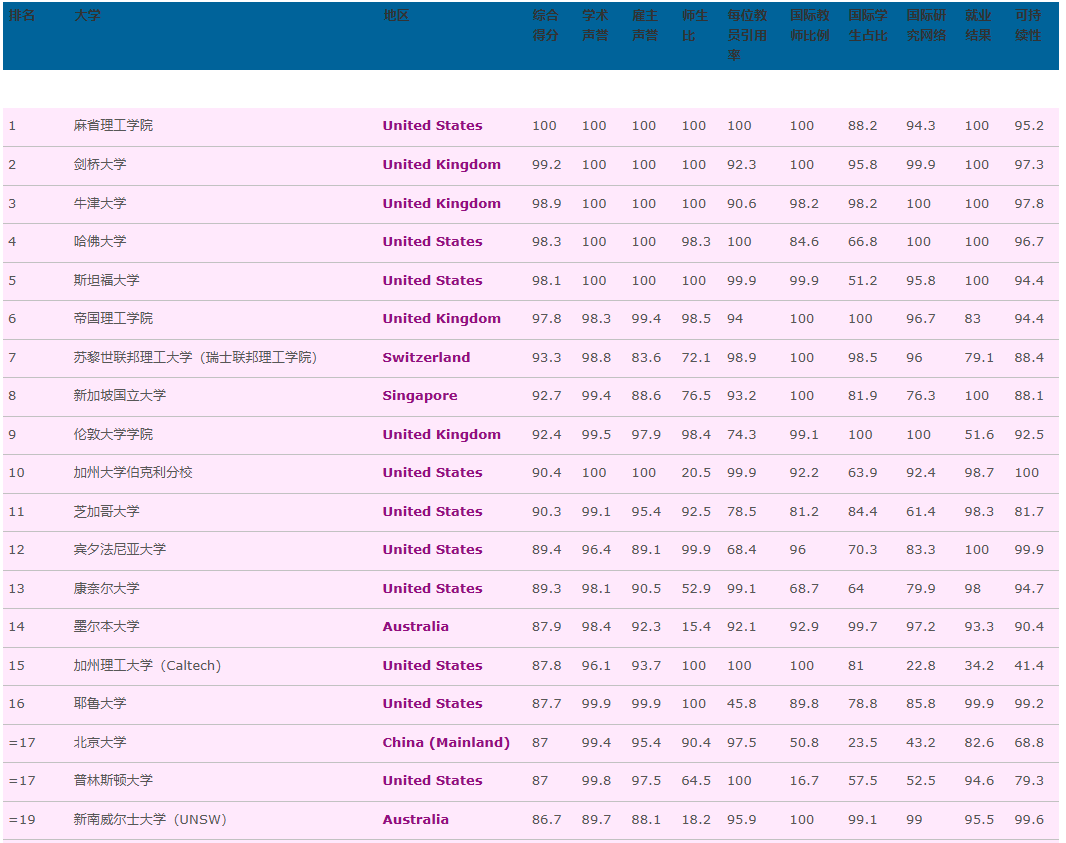The height and width of the screenshot is (843, 1066).
Task: Open United Kingdom link for 牛津大学
Action: [x=442, y=203]
